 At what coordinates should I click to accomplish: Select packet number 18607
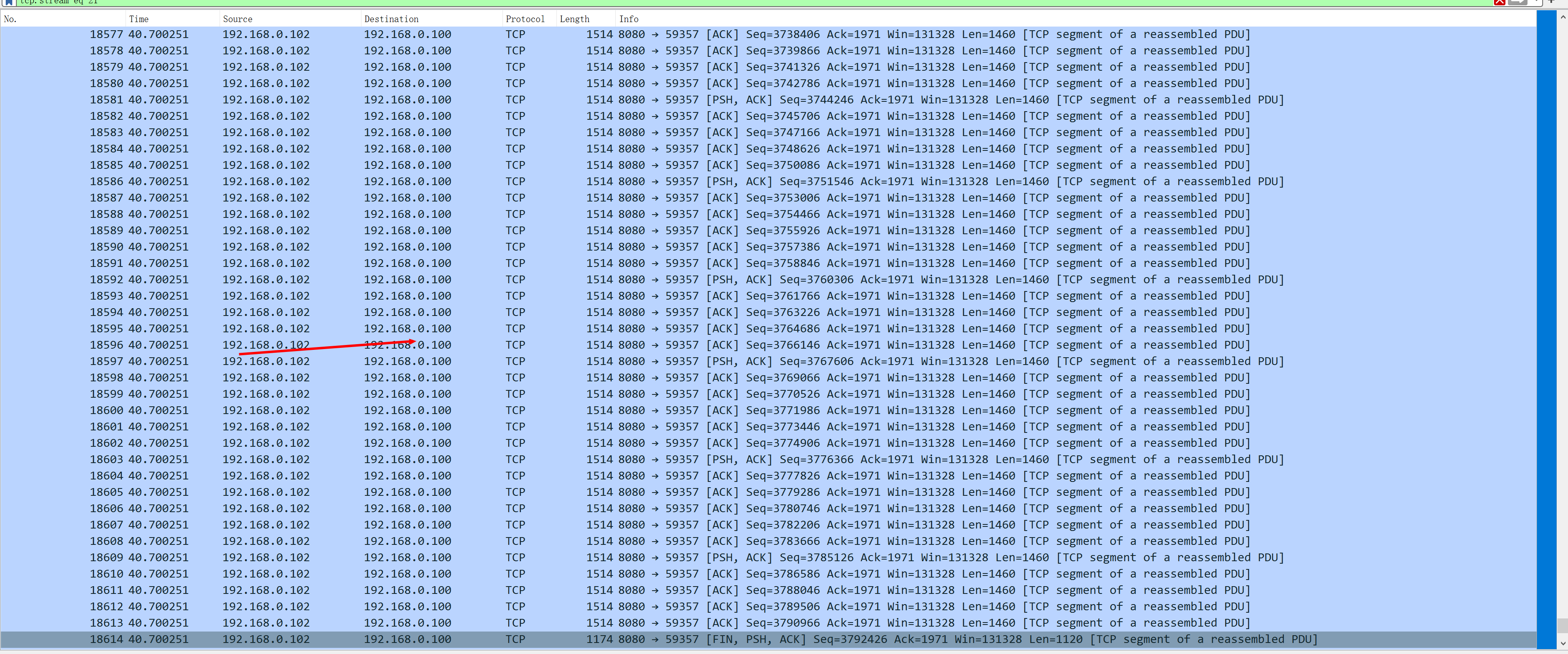click(768, 525)
